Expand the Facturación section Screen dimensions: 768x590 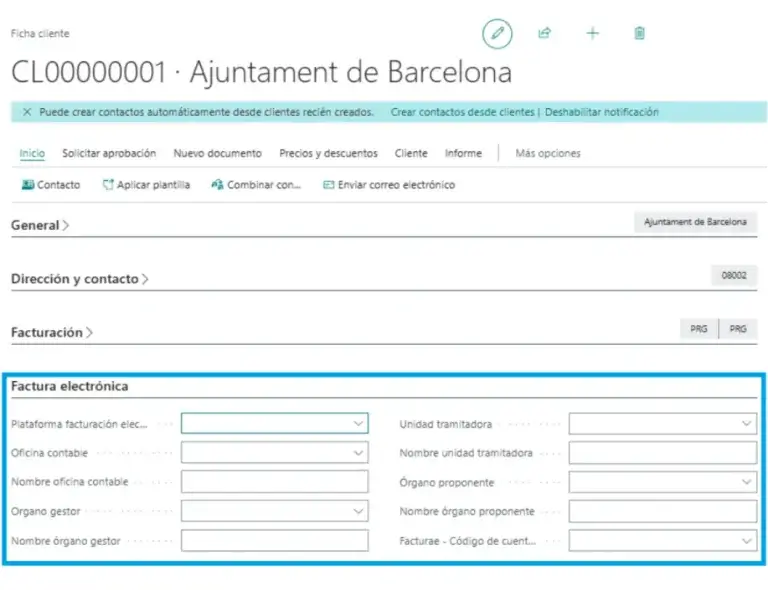[52, 332]
